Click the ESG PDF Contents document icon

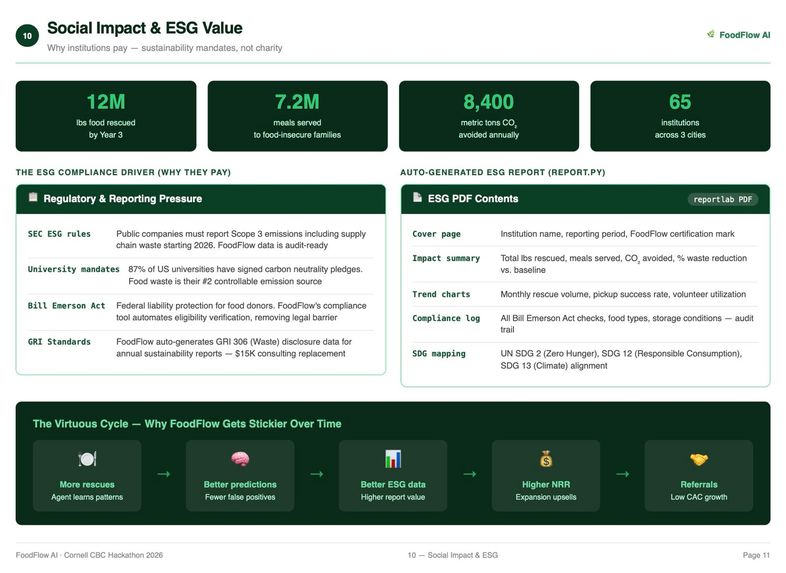[417, 197]
